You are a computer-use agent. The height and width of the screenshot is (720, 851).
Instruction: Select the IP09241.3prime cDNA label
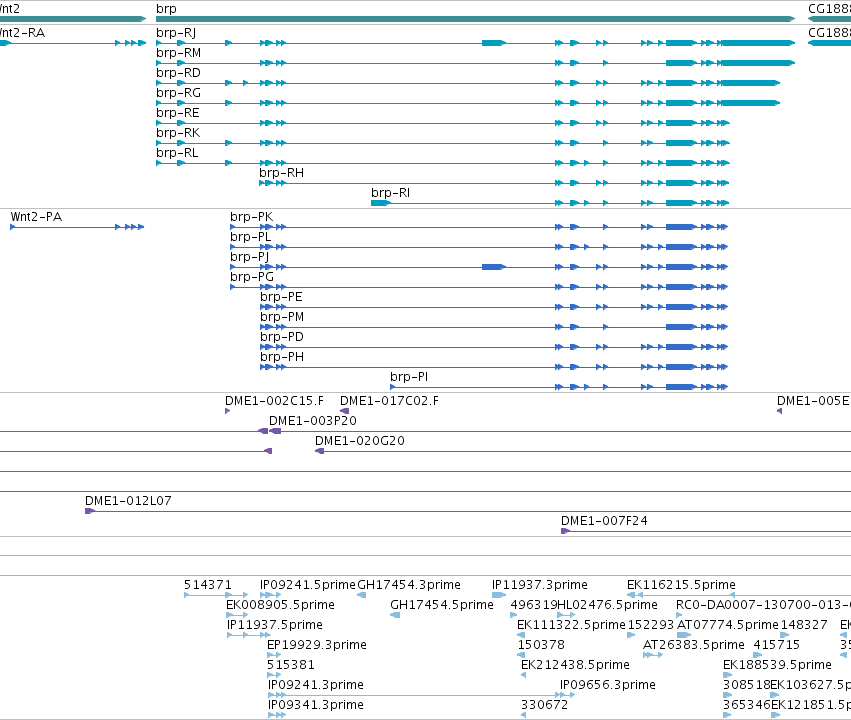tap(316, 685)
